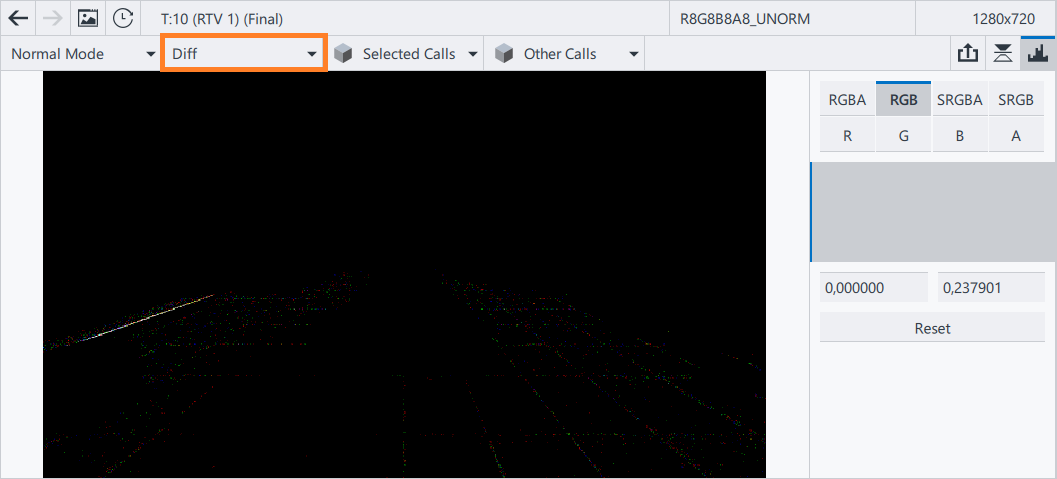Click the 1280x720 resolution label
The height and width of the screenshot is (479, 1057).
tap(1004, 19)
